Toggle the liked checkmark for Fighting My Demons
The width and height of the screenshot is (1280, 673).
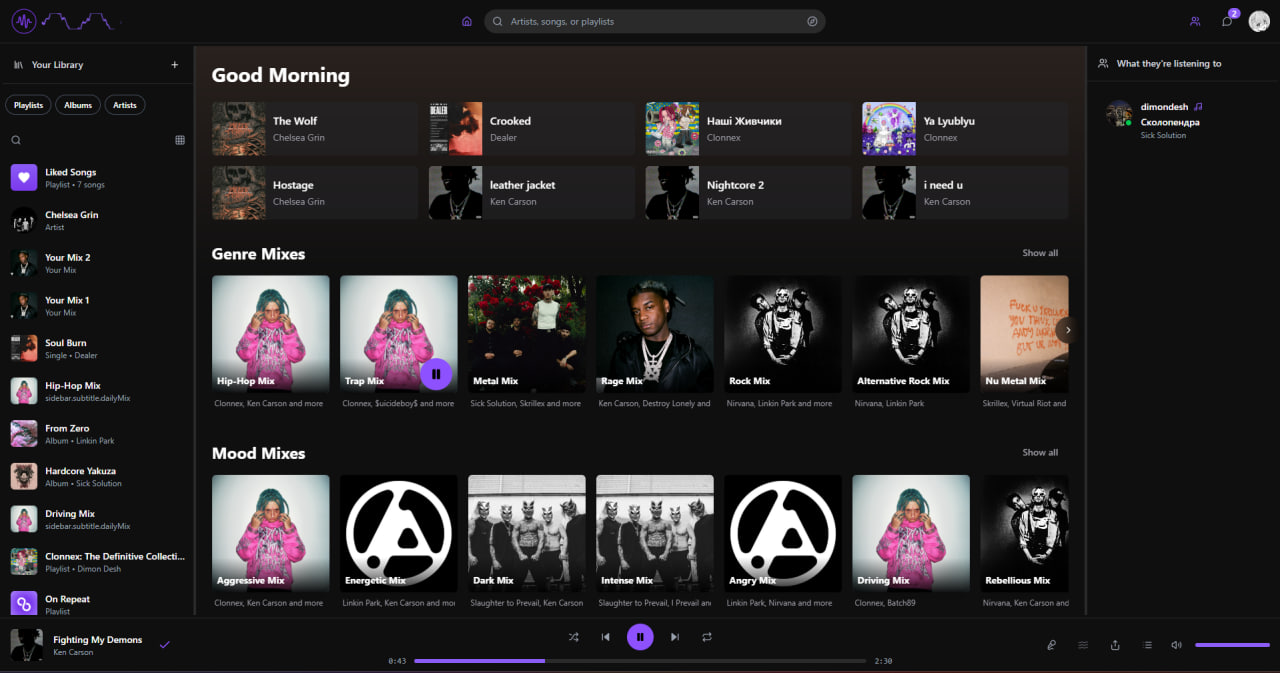click(165, 645)
